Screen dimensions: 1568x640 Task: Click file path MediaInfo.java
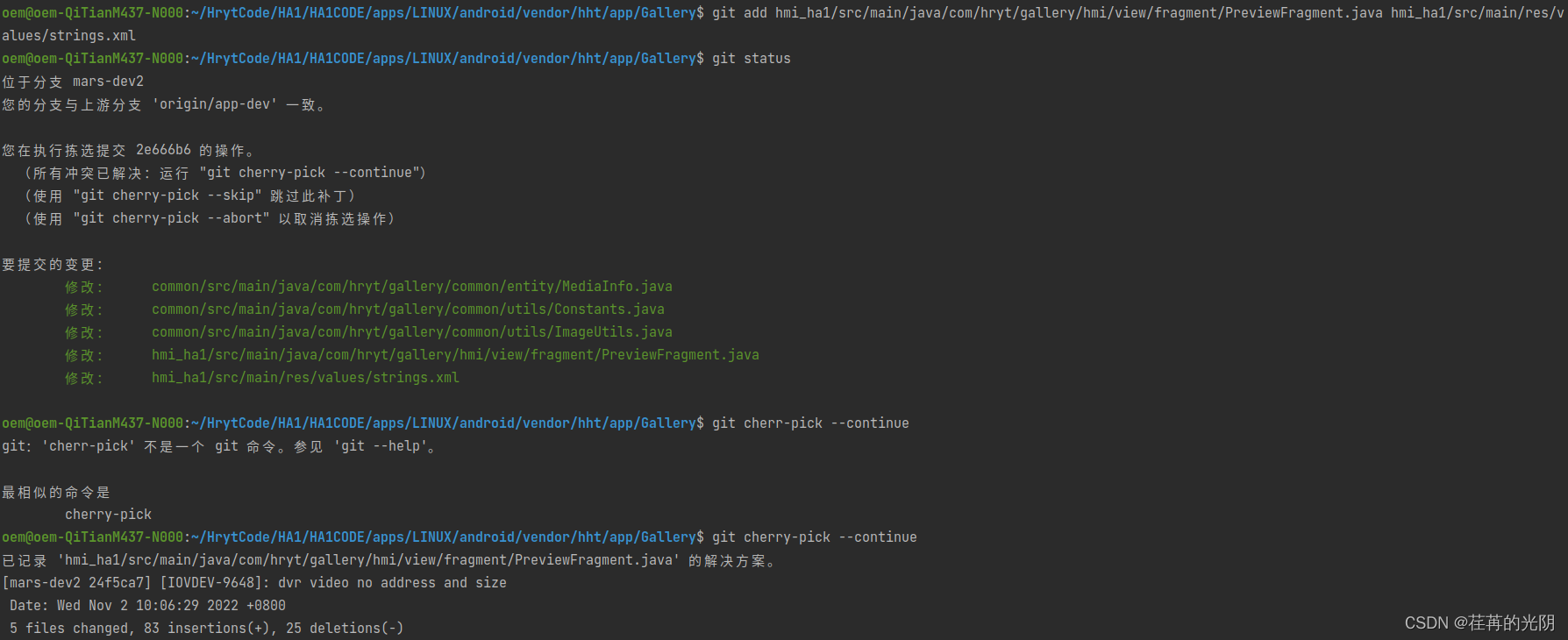[412, 287]
